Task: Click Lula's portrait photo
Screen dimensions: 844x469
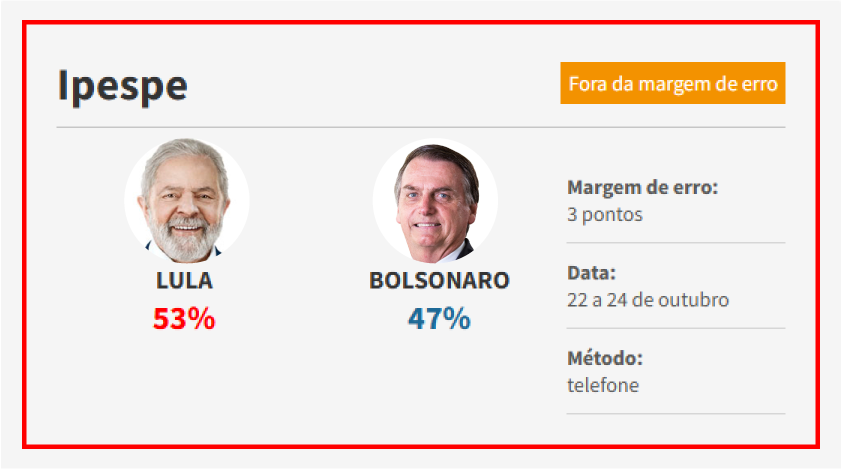Action: [x=185, y=201]
